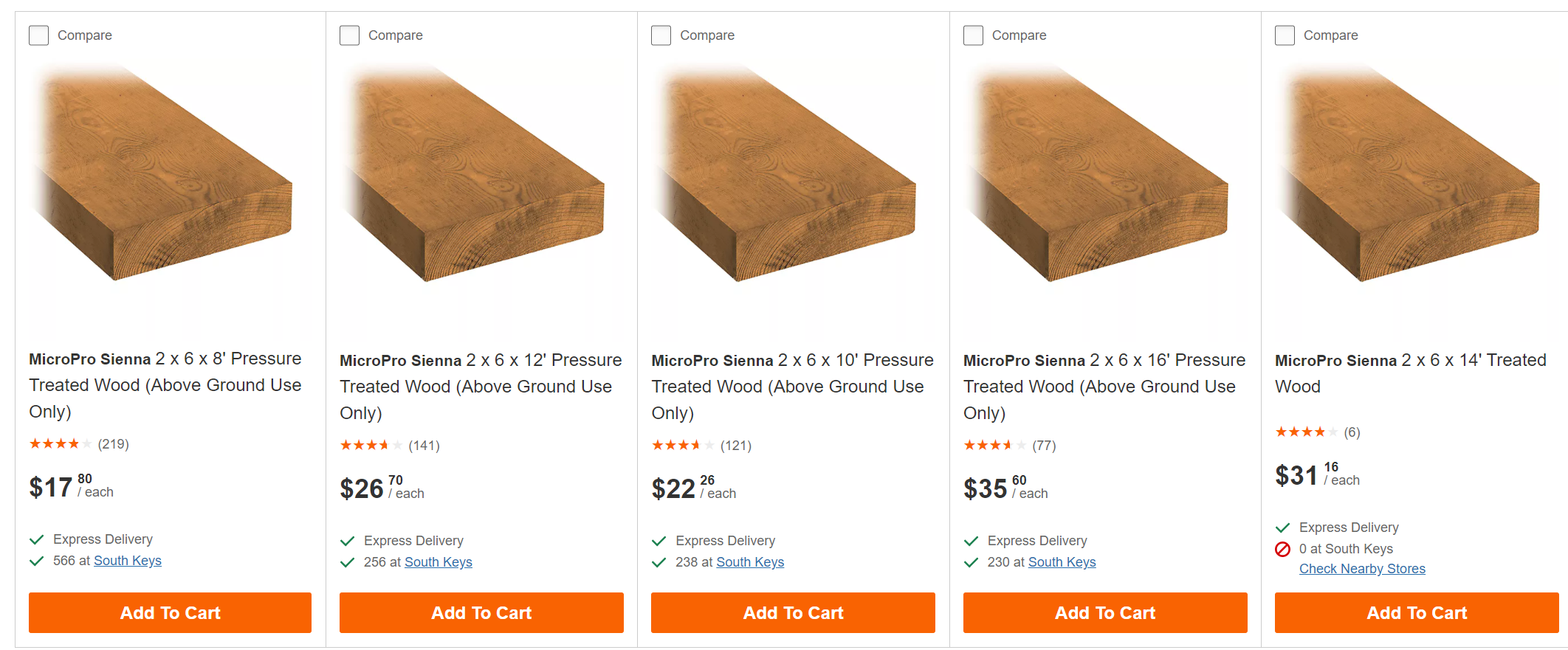Viewport: 1568px width, 650px height.
Task: Tick Compare checkbox on 2 x 6 x 12' product
Action: coord(350,35)
